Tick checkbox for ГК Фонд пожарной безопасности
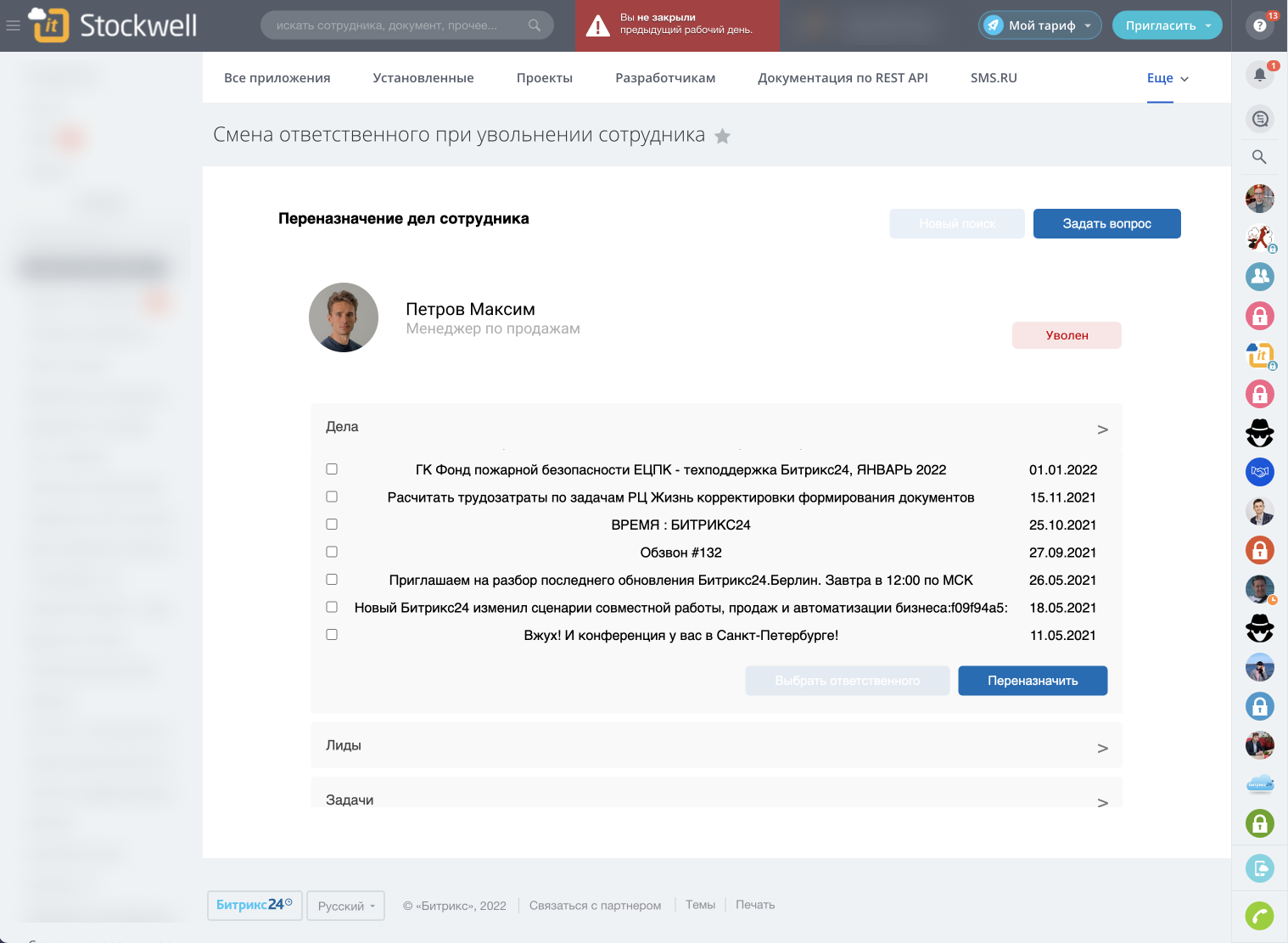The image size is (1288, 943). click(x=332, y=469)
